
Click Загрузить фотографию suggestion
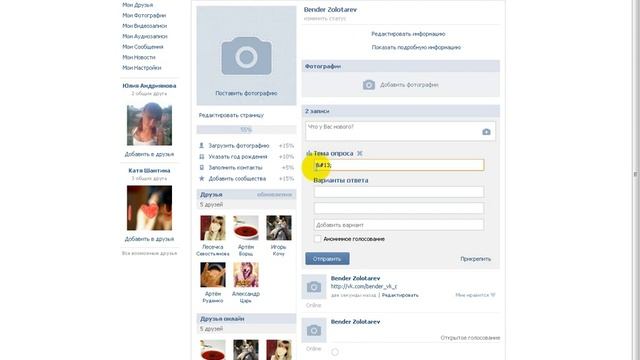239,146
